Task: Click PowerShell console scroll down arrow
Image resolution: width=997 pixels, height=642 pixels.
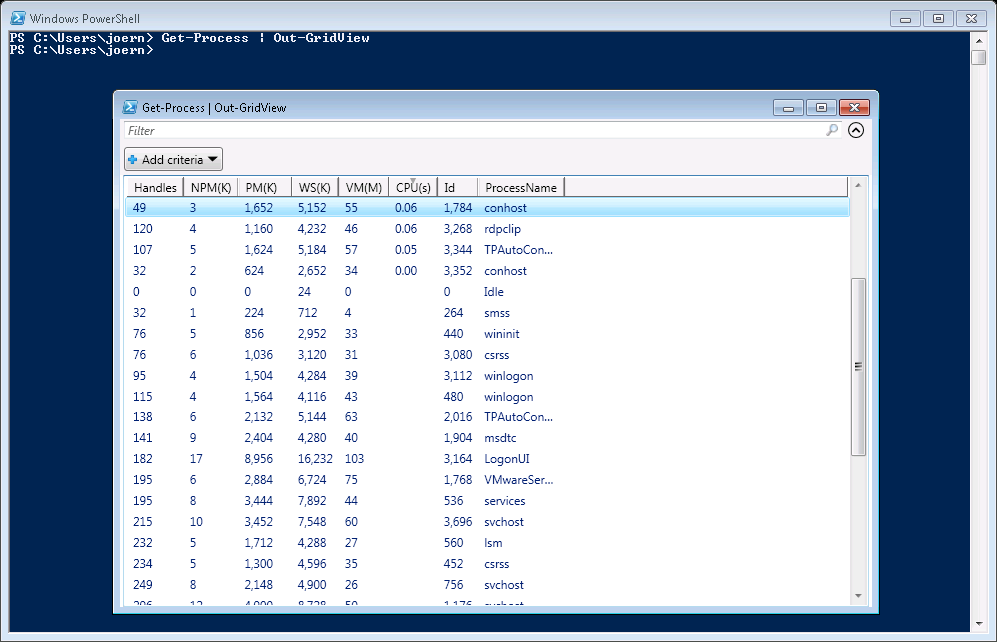Action: tap(979, 624)
